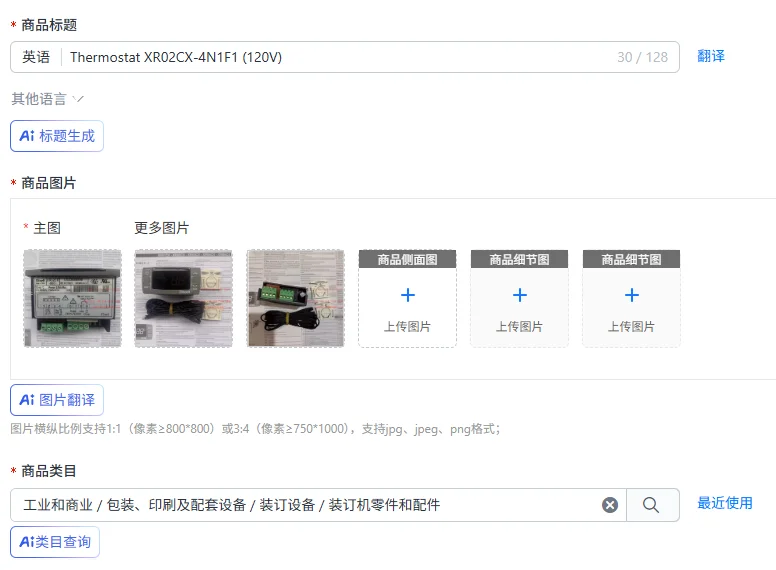
Task: Open the thermostat with green terminals and cable thumbnail
Action: [x=295, y=298]
